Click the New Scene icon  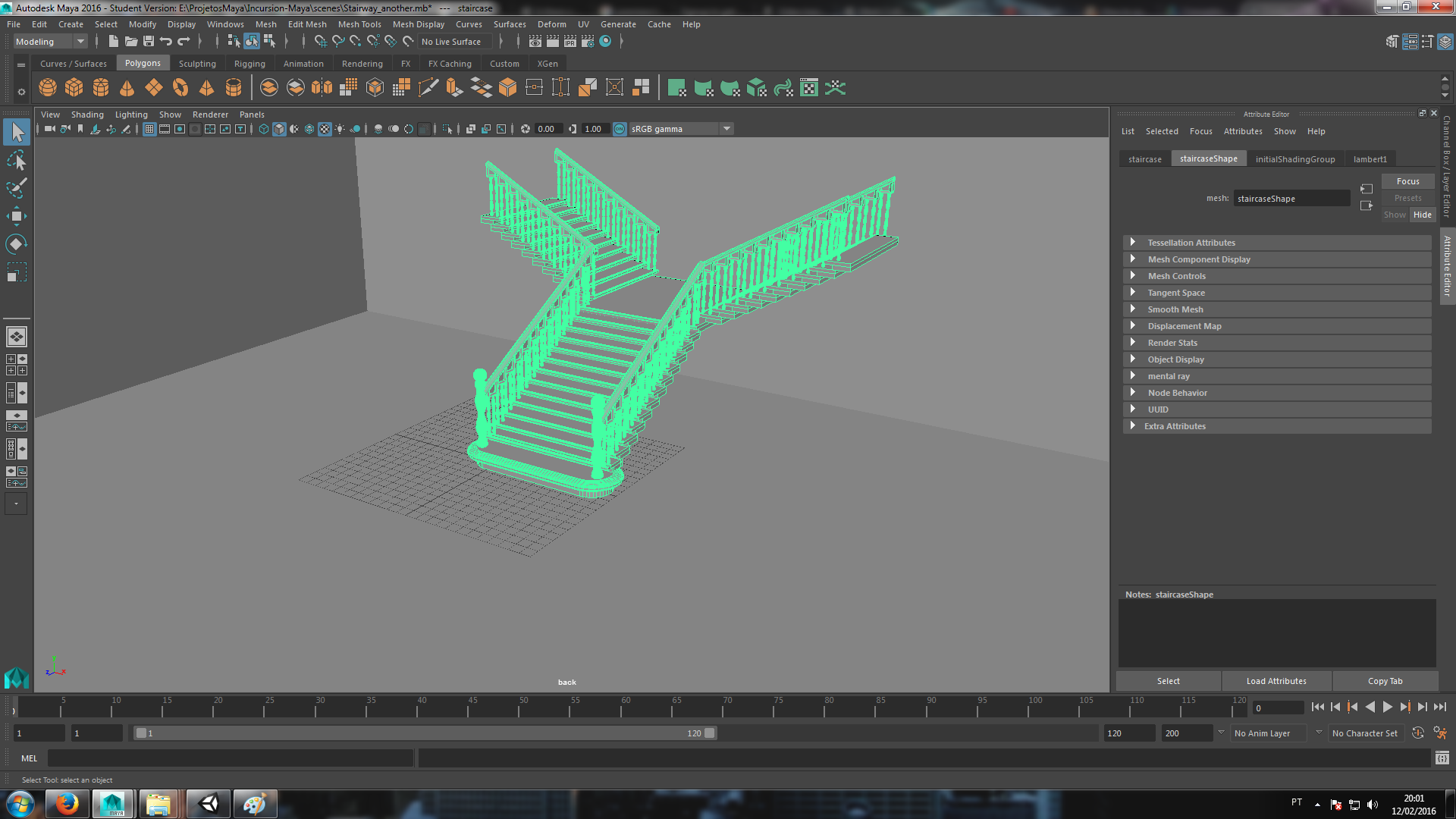(x=113, y=42)
